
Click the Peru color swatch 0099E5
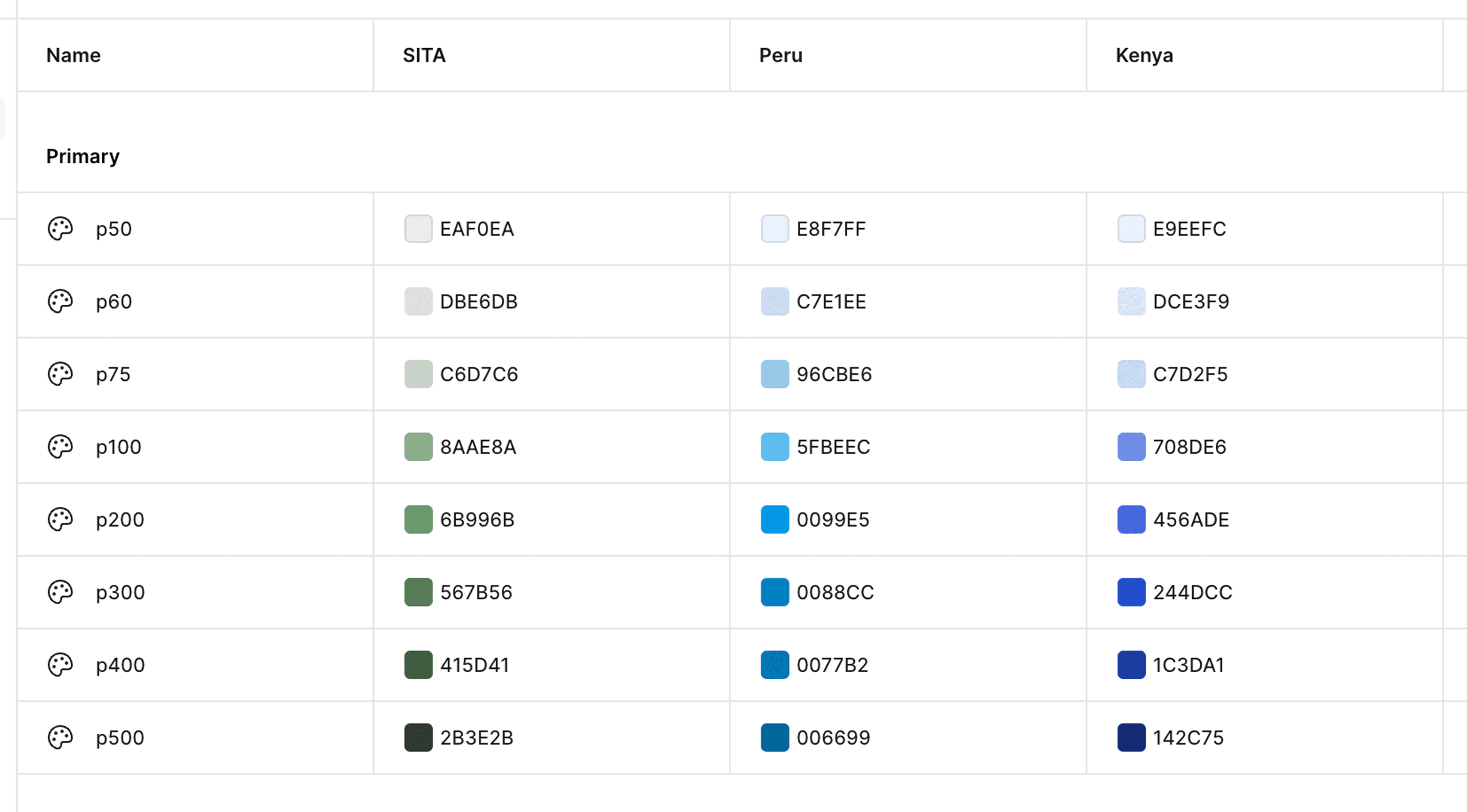[775, 519]
